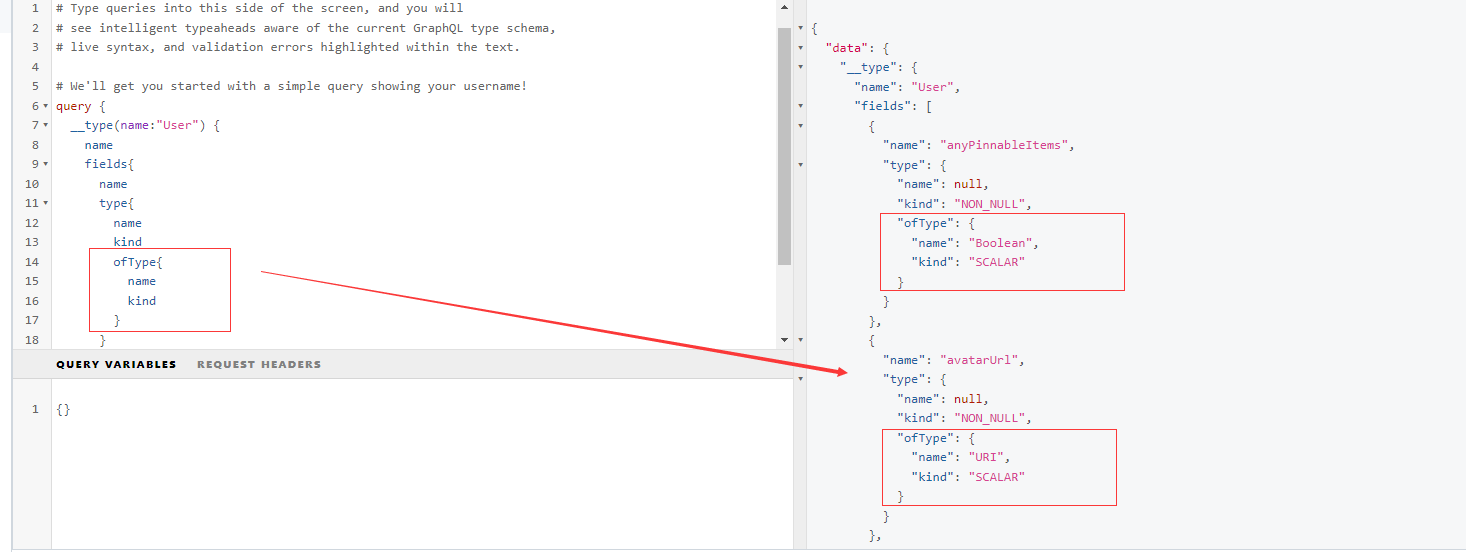
Task: Click the word query on line 6
Action: tap(74, 106)
